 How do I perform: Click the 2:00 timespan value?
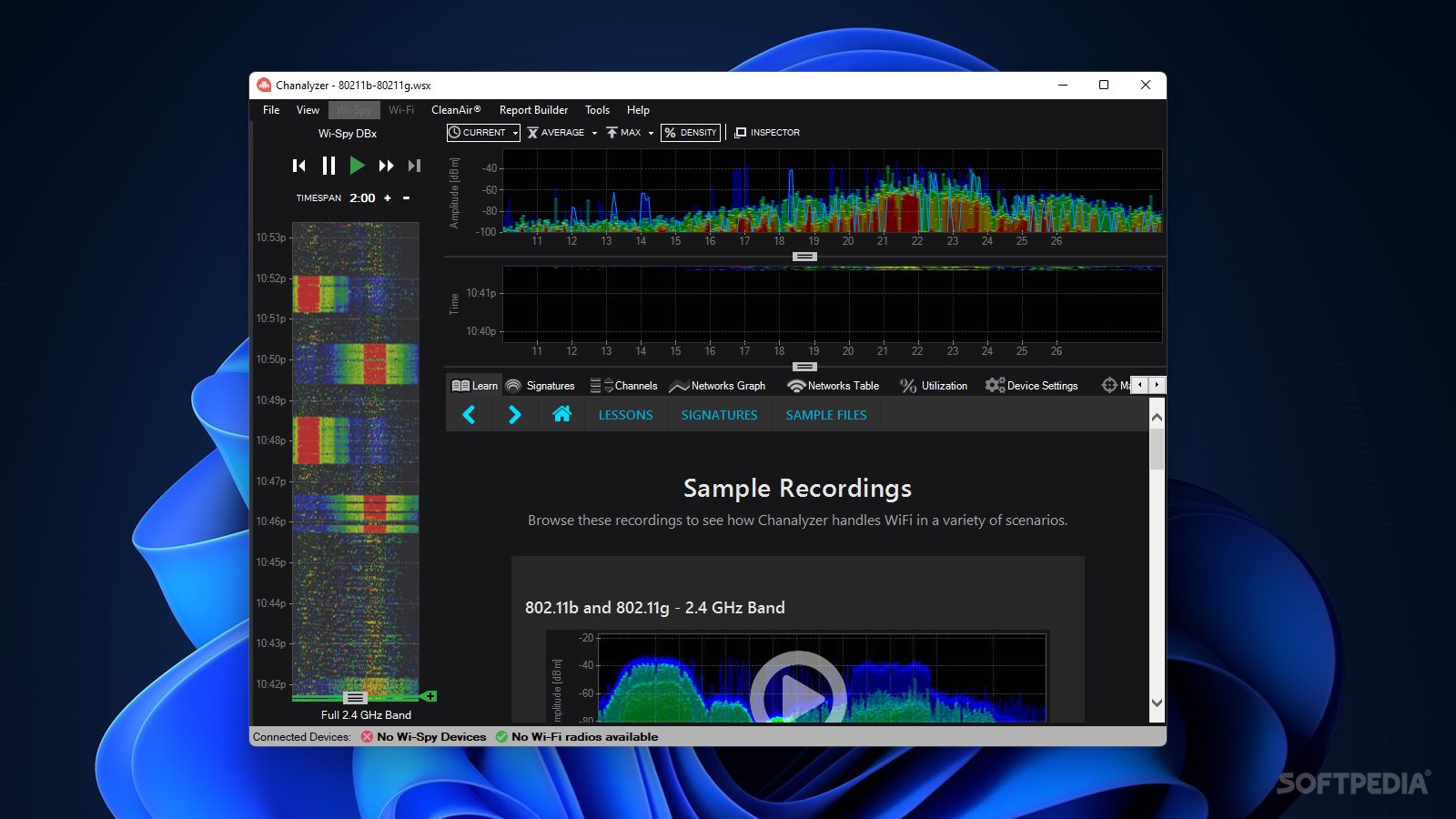(x=362, y=198)
